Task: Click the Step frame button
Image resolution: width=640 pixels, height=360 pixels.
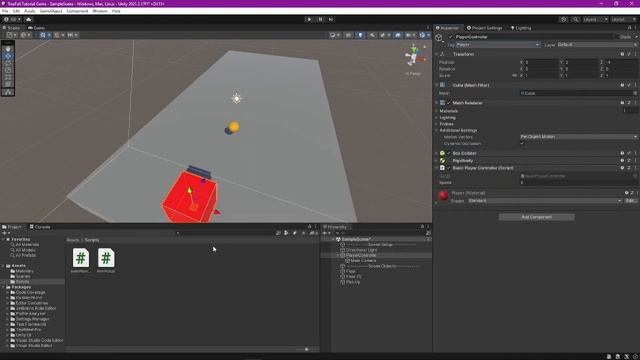Action: [x=331, y=19]
